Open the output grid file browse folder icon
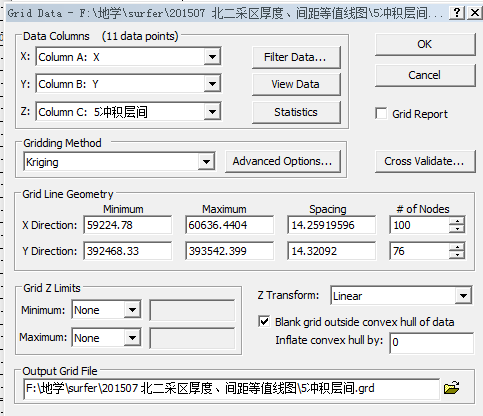 click(x=452, y=388)
